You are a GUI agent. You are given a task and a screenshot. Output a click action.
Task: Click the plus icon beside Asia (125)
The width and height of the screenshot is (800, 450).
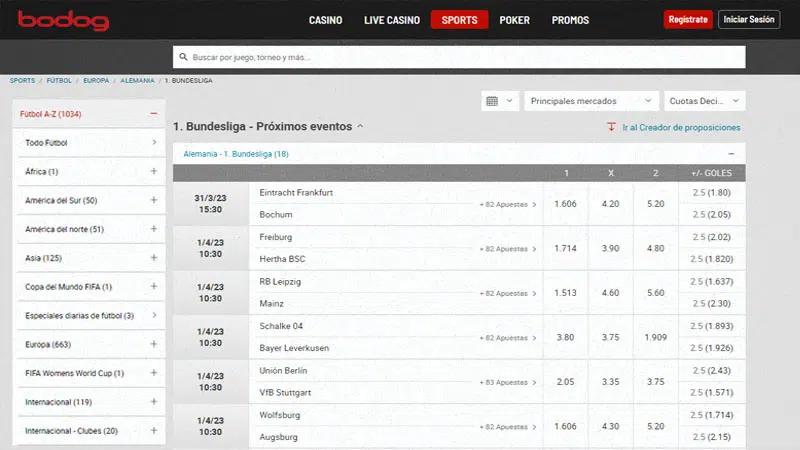pyautogui.click(x=153, y=258)
